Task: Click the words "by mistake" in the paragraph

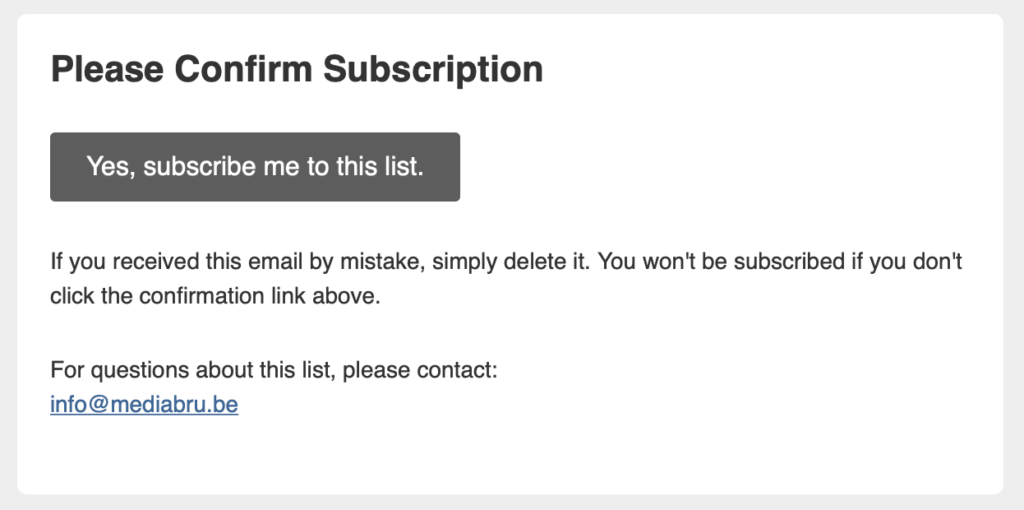Action: (x=315, y=263)
